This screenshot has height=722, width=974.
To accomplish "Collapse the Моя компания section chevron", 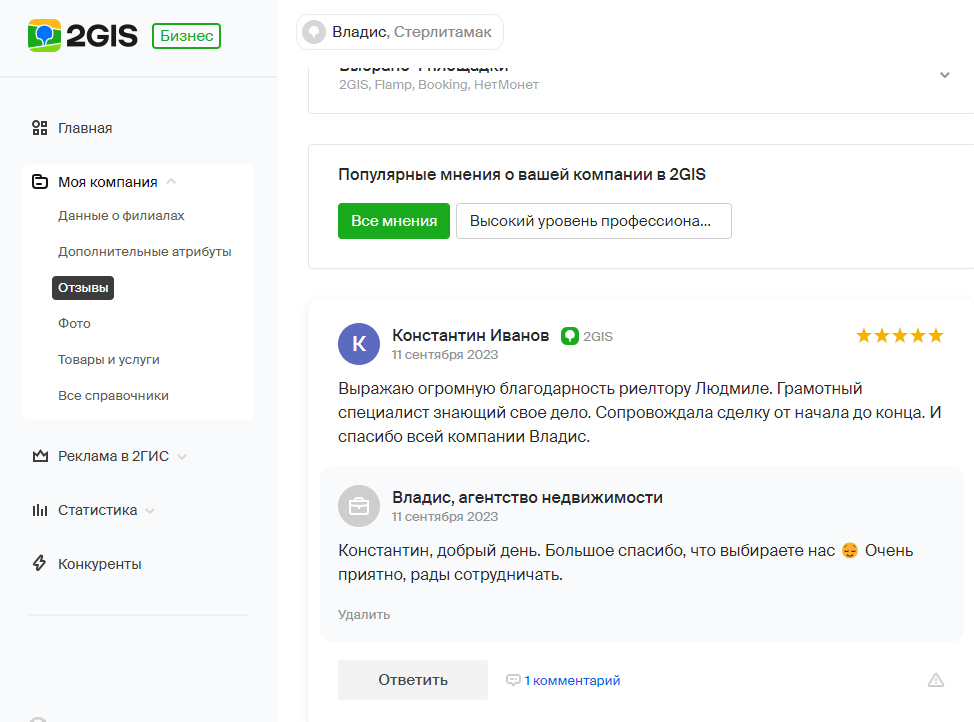I will [x=171, y=181].
